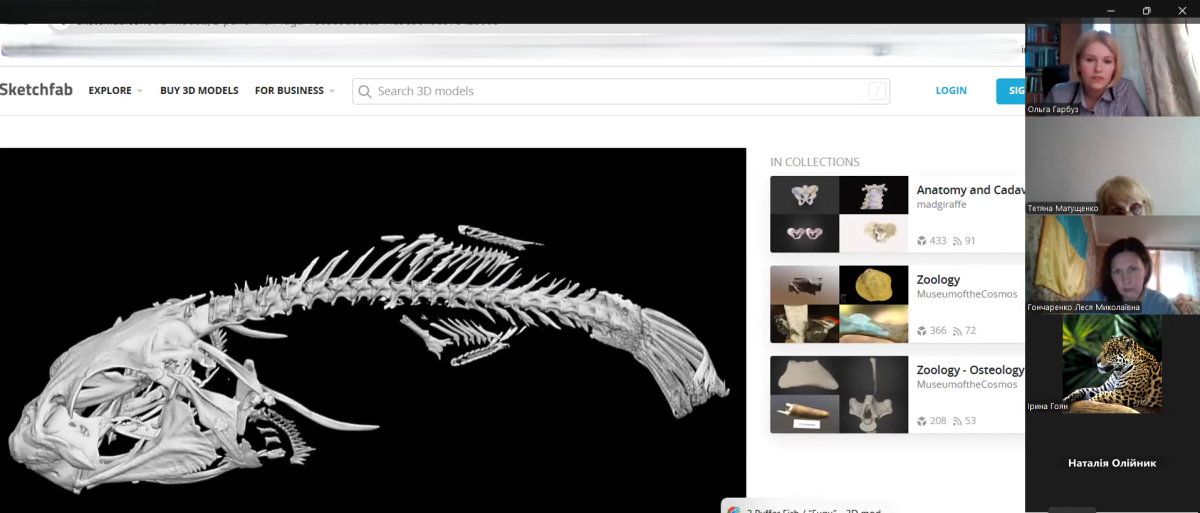Click the 53 subscribers feed icon
Image resolution: width=1200 pixels, height=513 pixels.
click(x=957, y=421)
